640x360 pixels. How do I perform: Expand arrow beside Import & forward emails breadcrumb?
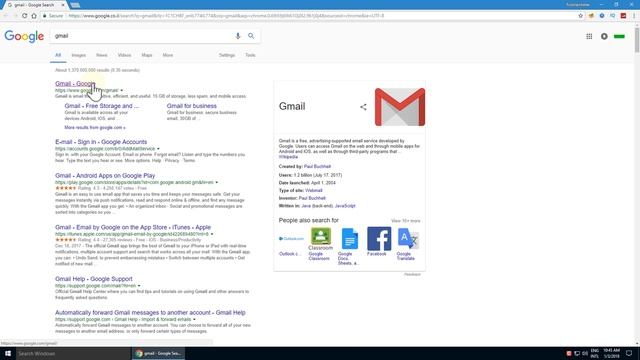194,320
